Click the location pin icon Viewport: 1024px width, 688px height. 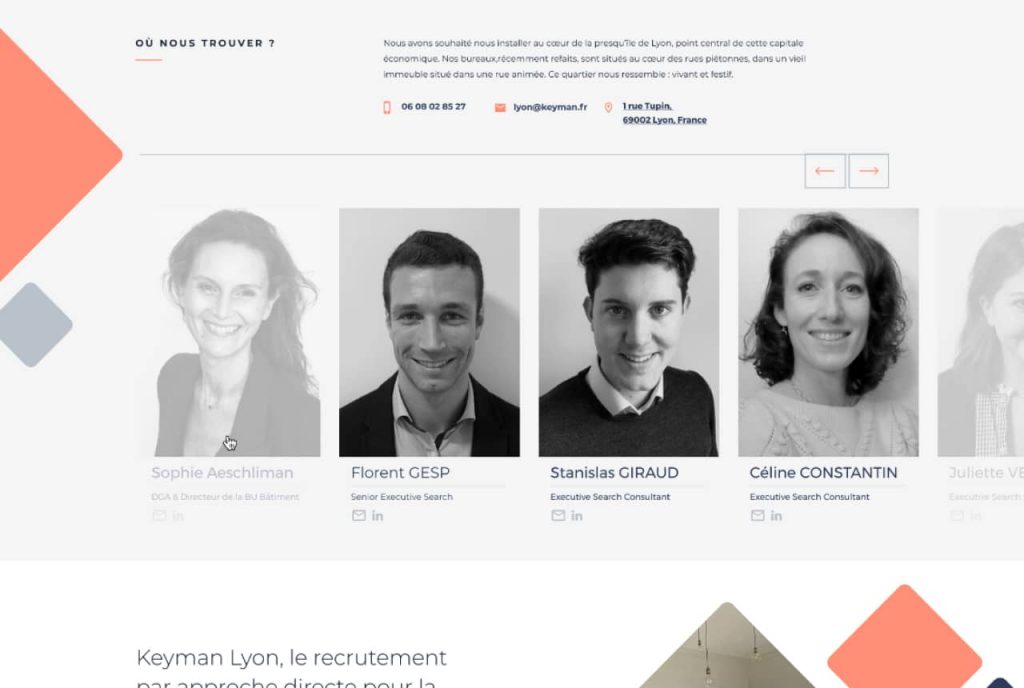[x=608, y=107]
